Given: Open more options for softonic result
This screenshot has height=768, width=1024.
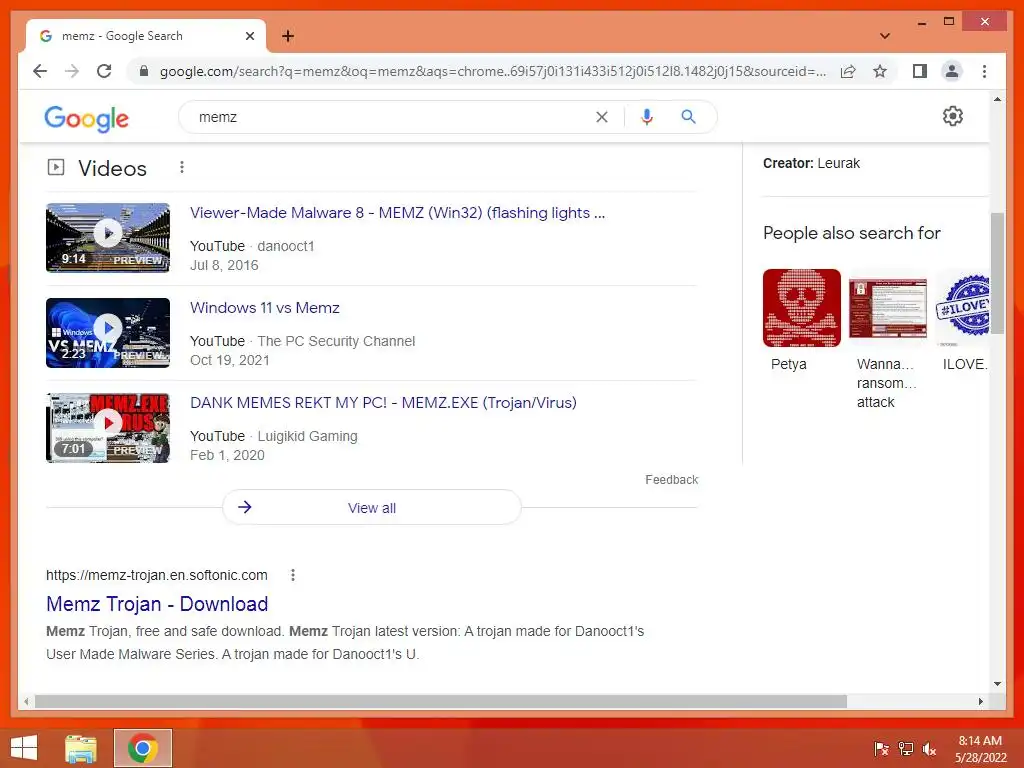Looking at the screenshot, I should [293, 575].
